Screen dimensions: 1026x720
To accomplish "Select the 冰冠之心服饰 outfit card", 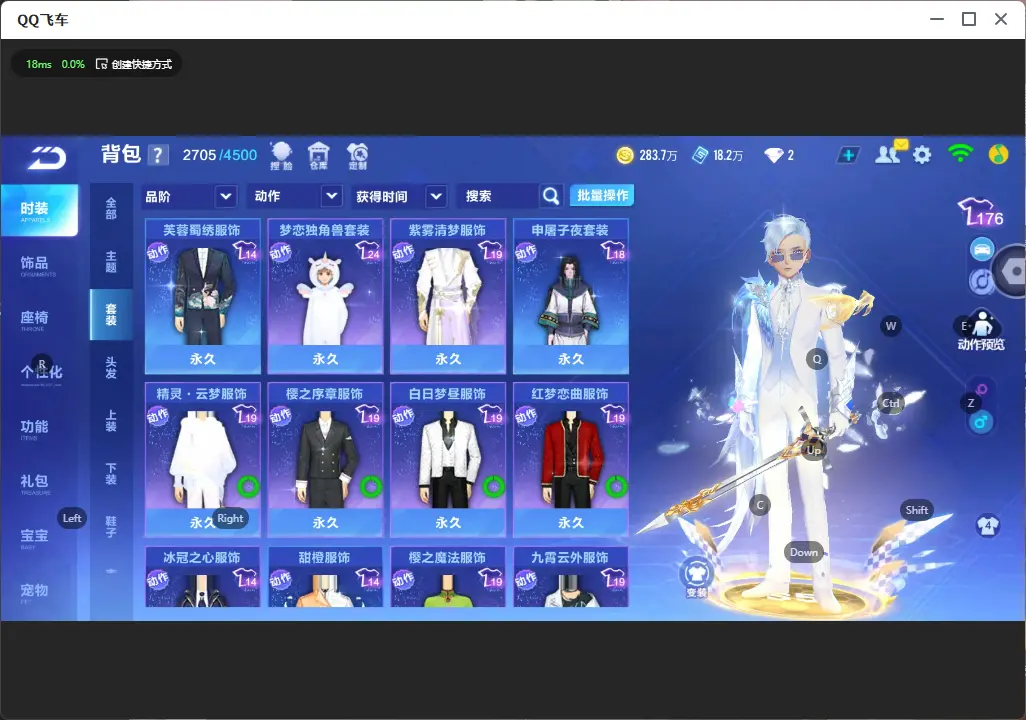I will pos(202,577).
